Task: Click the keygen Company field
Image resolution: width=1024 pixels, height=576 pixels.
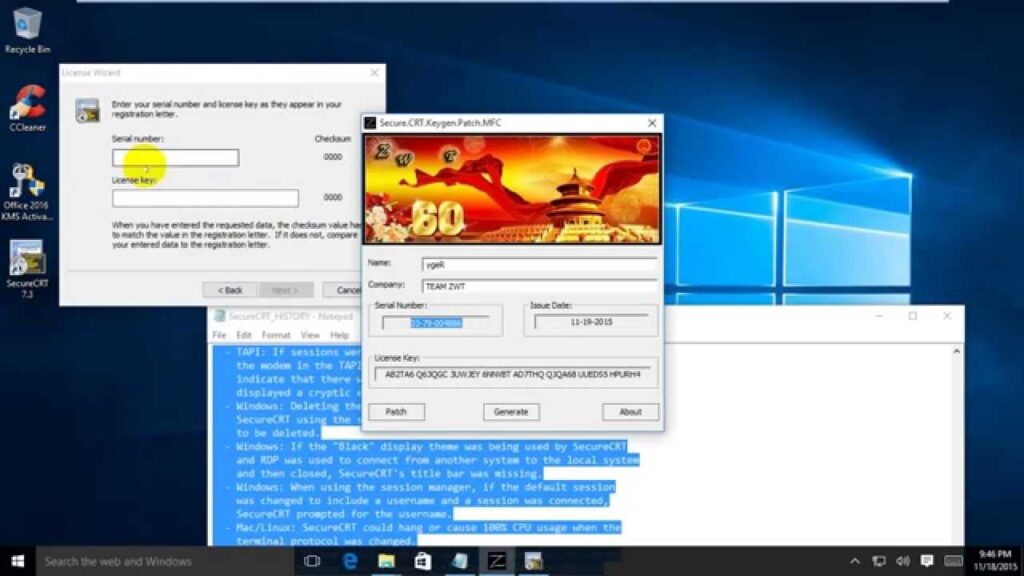Action: click(x=539, y=286)
